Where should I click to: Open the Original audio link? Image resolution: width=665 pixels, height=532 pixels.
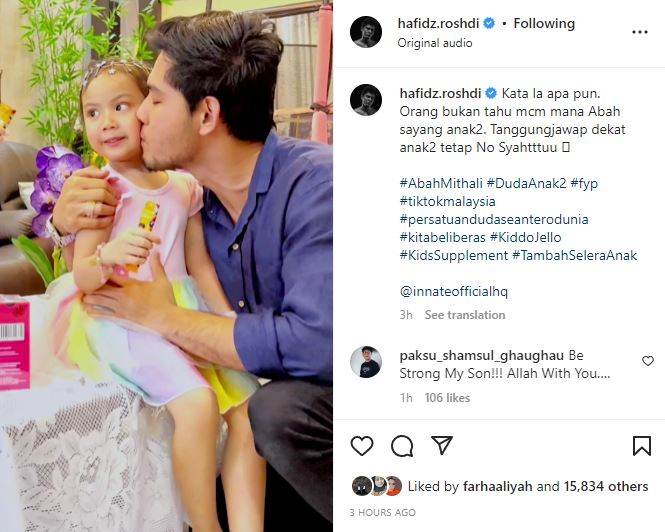tap(435, 43)
